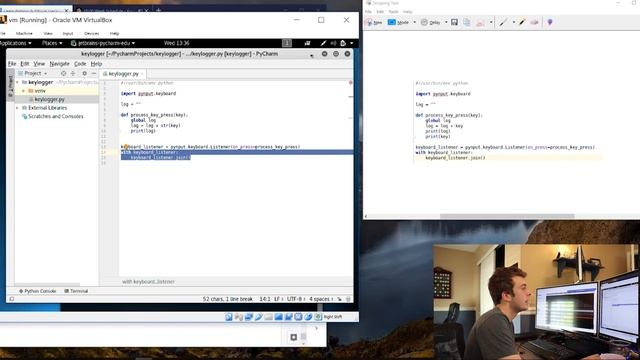Toggle tool window bars icon in PyCharm status bar
Screen dimensions: 640x360
click(x=12, y=299)
